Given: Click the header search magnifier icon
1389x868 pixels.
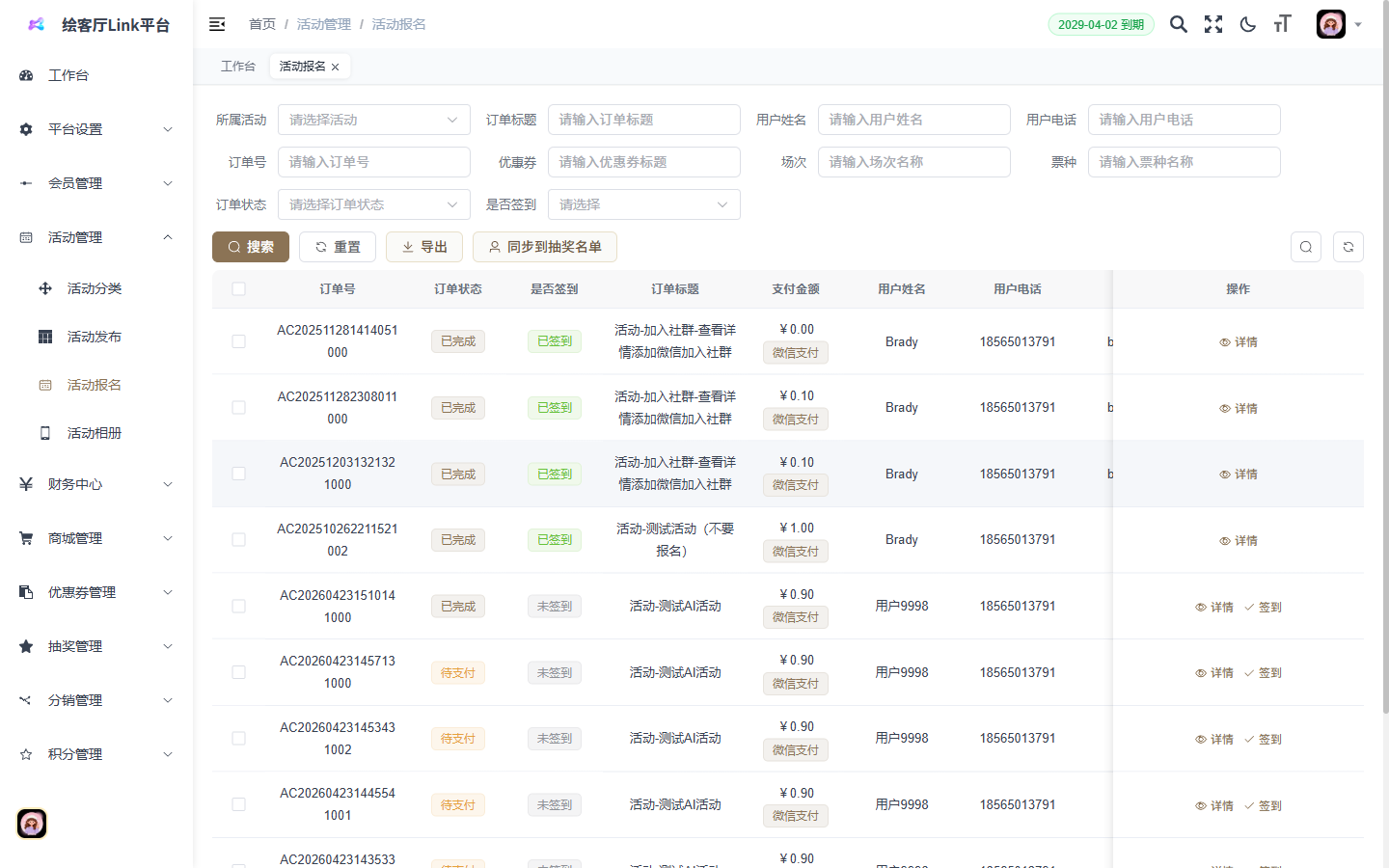Looking at the screenshot, I should pos(1178,24).
